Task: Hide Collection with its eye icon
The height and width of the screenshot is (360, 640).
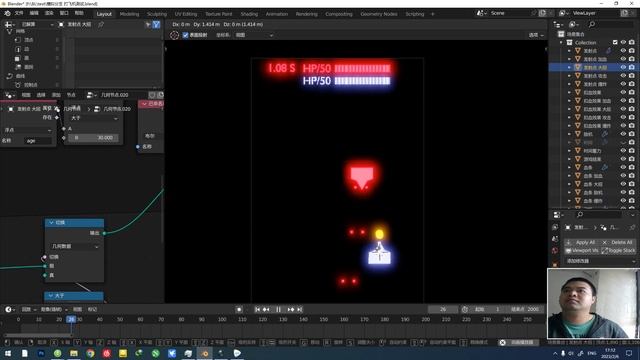Action: [x=623, y=42]
